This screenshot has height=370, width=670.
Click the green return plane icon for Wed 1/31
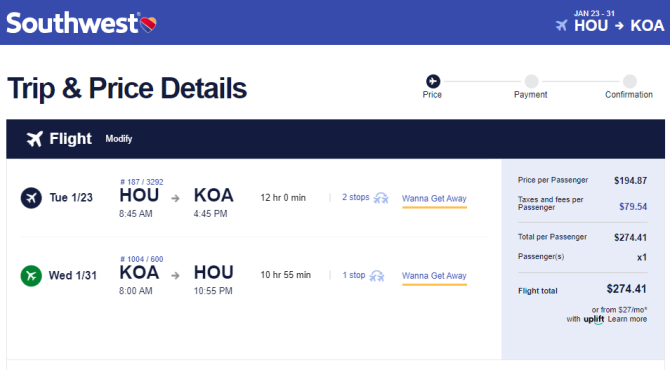click(x=31, y=276)
